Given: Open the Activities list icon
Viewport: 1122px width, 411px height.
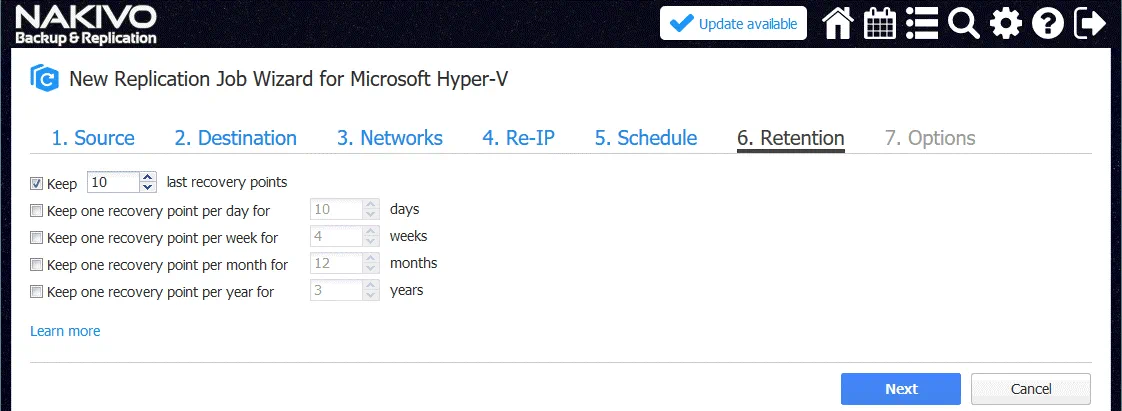Looking at the screenshot, I should pyautogui.click(x=921, y=24).
